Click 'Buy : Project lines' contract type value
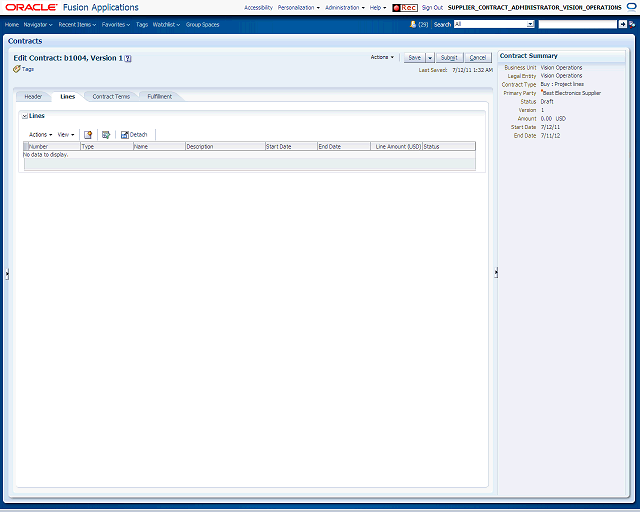Viewport: 640px width, 512px height. (562, 84)
